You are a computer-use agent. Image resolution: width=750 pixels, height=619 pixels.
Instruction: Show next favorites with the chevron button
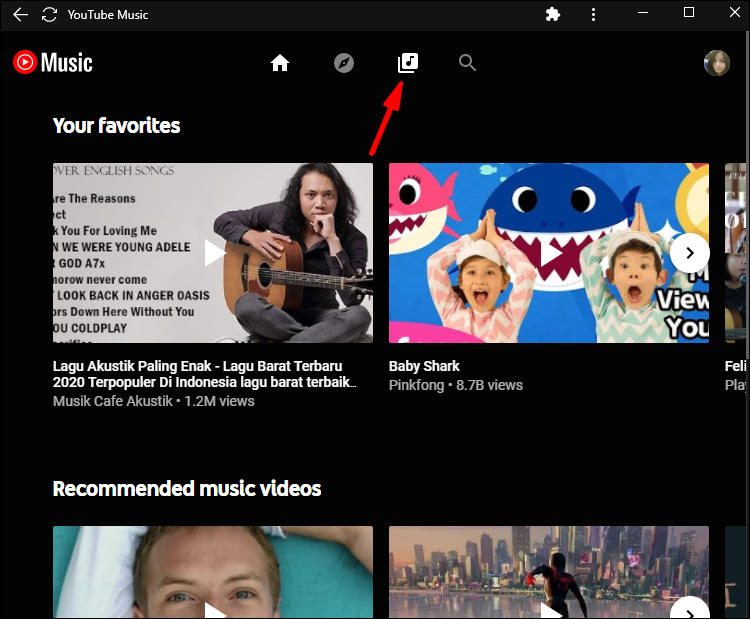coord(689,253)
